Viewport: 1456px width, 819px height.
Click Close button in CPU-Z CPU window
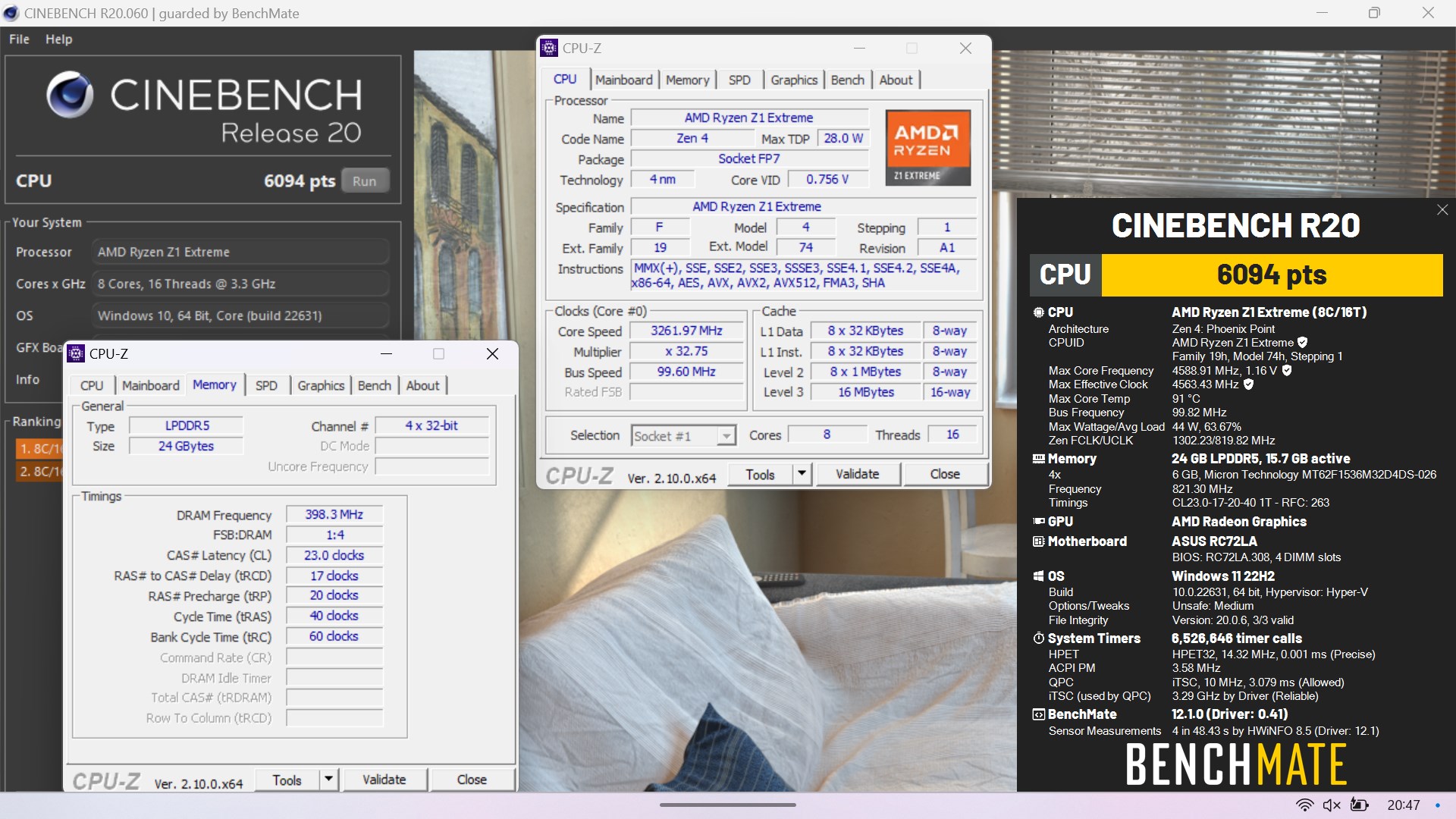click(x=945, y=474)
